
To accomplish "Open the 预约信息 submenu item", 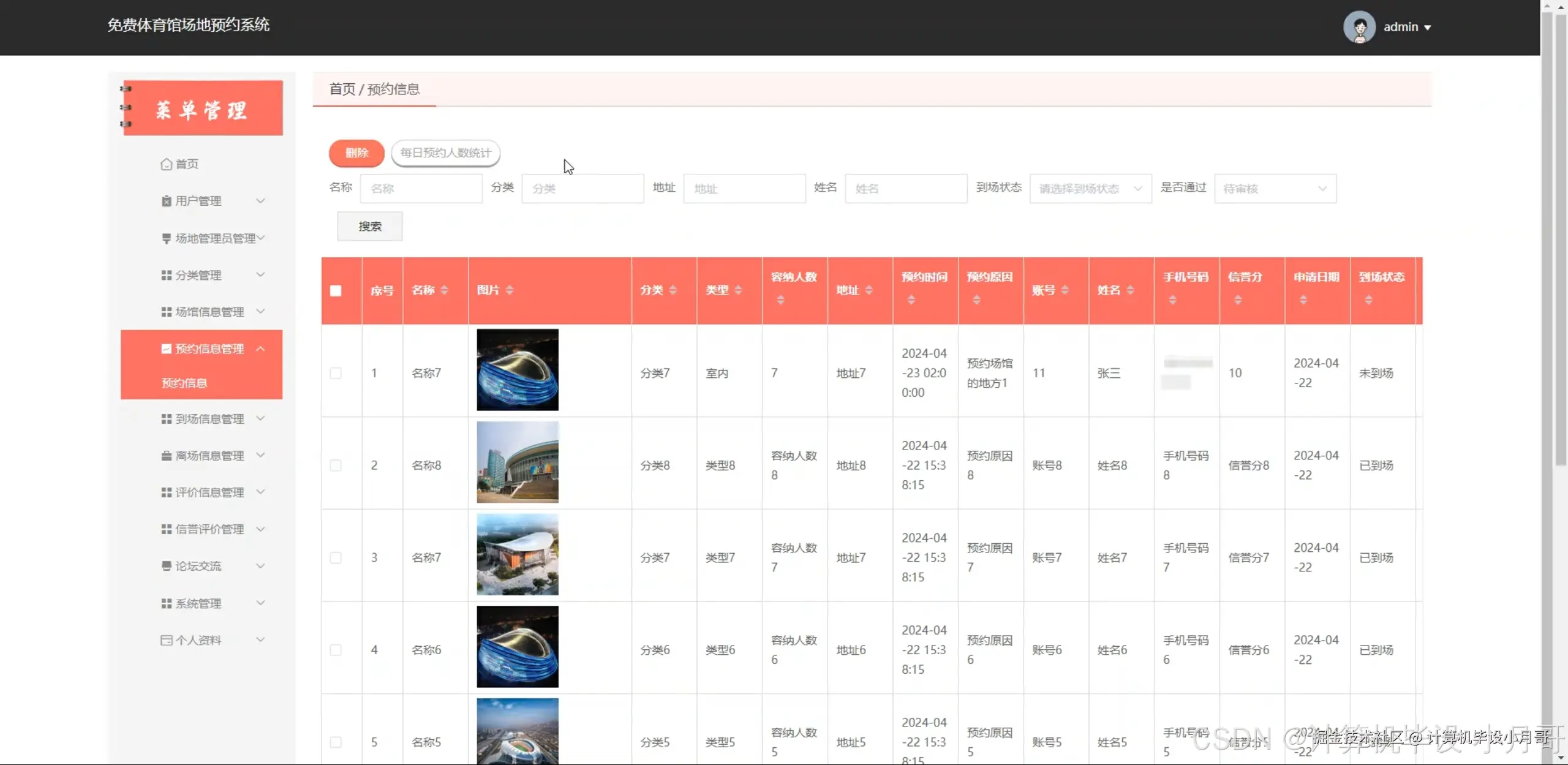I will click(x=184, y=383).
